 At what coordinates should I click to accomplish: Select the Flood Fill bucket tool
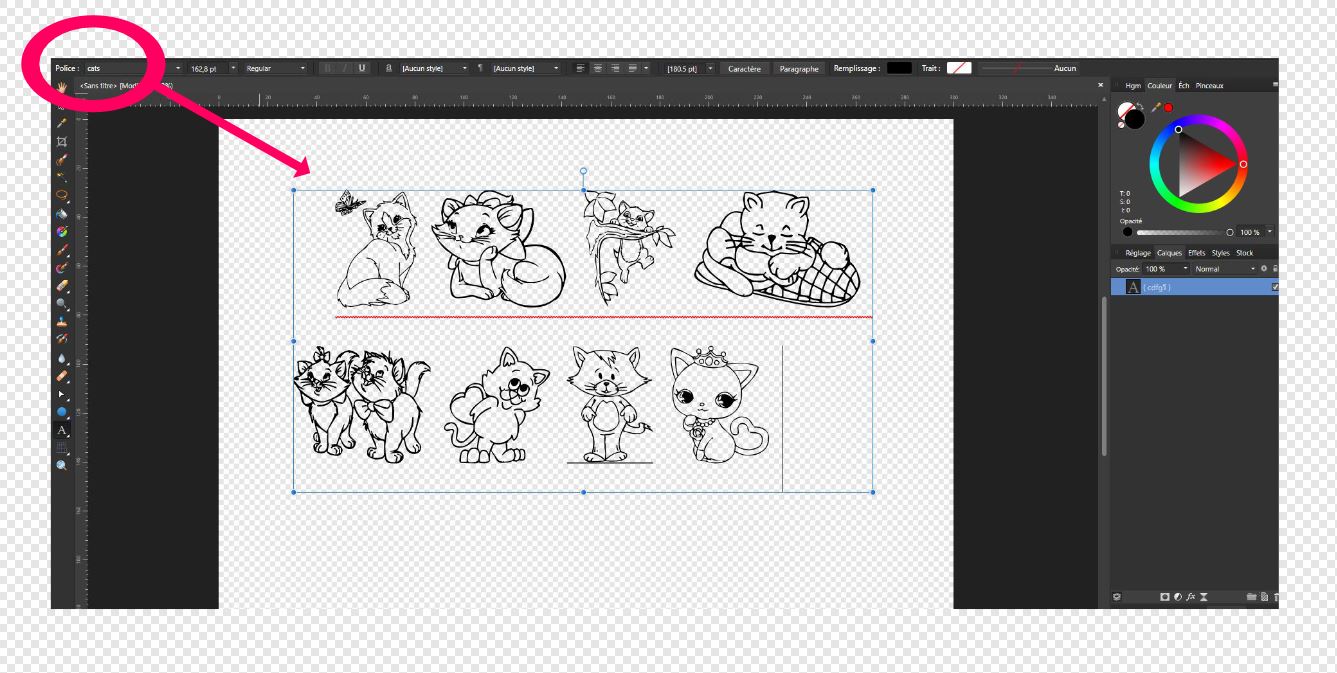click(x=61, y=214)
